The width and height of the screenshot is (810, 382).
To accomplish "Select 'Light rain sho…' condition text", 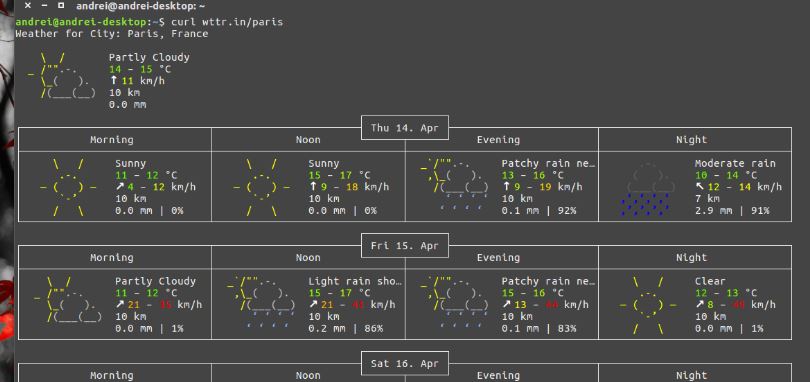I will coord(355,281).
